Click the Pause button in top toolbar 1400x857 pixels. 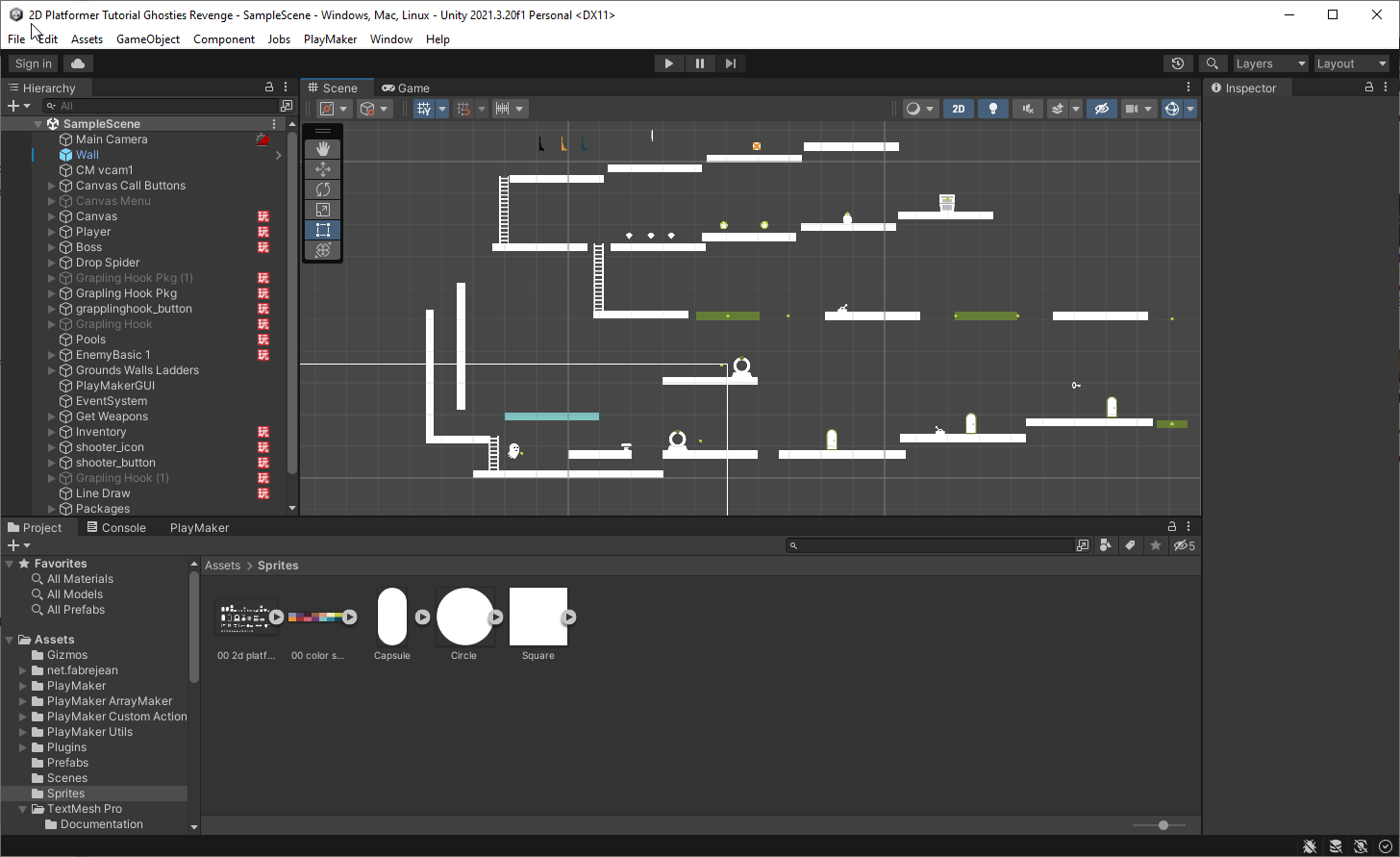coord(699,63)
